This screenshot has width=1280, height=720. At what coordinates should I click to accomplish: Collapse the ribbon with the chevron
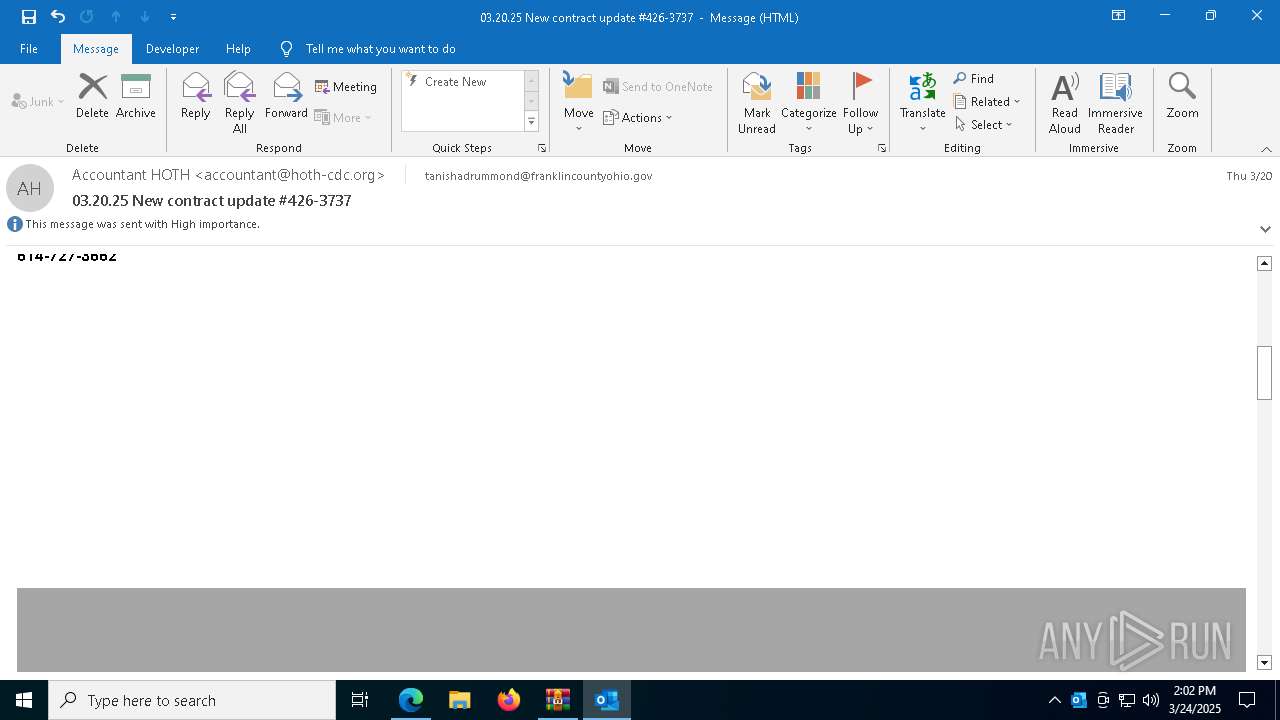[x=1265, y=149]
